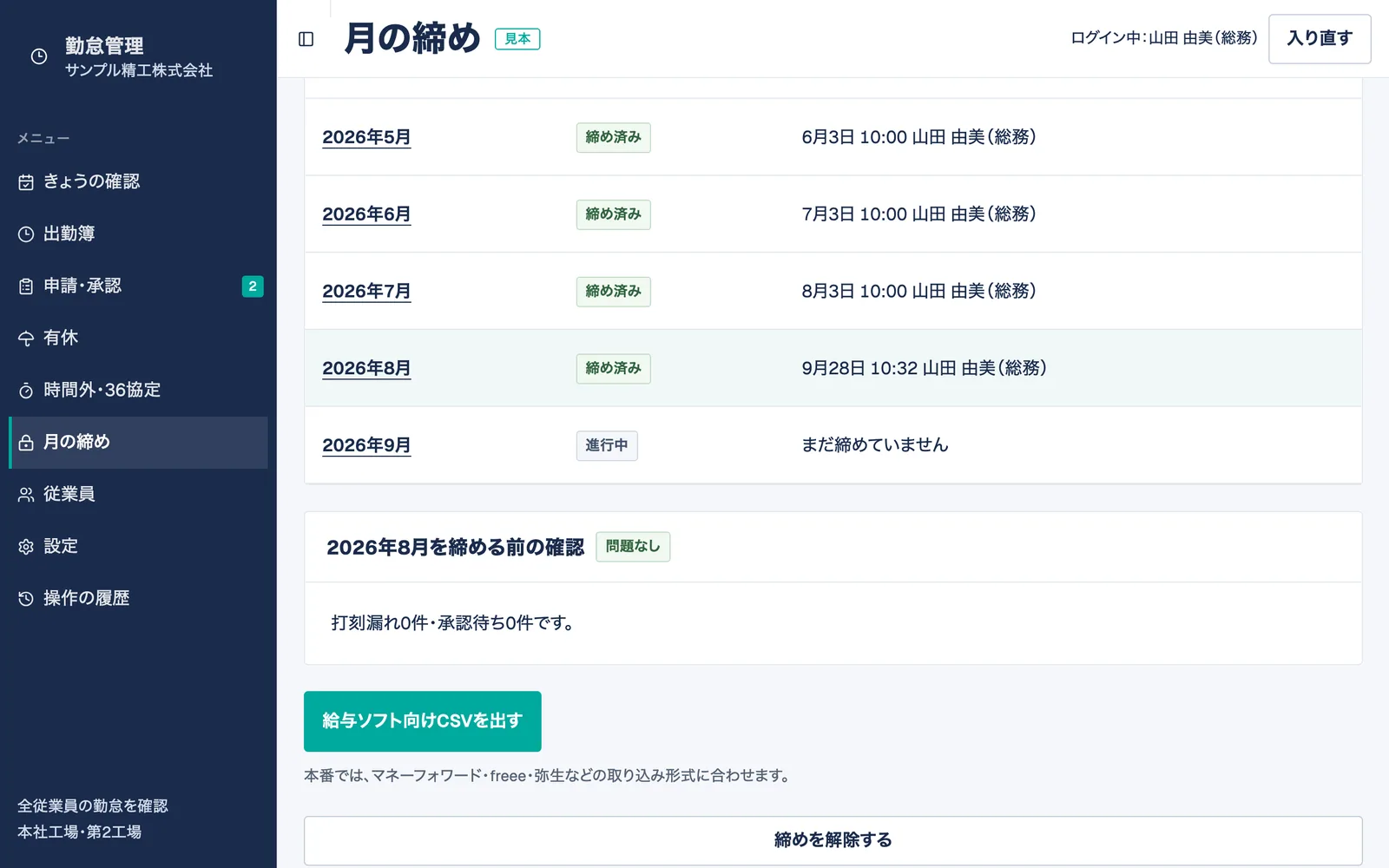Click the clock icon for 出勤簿
This screenshot has height=868, width=1389.
click(x=26, y=234)
